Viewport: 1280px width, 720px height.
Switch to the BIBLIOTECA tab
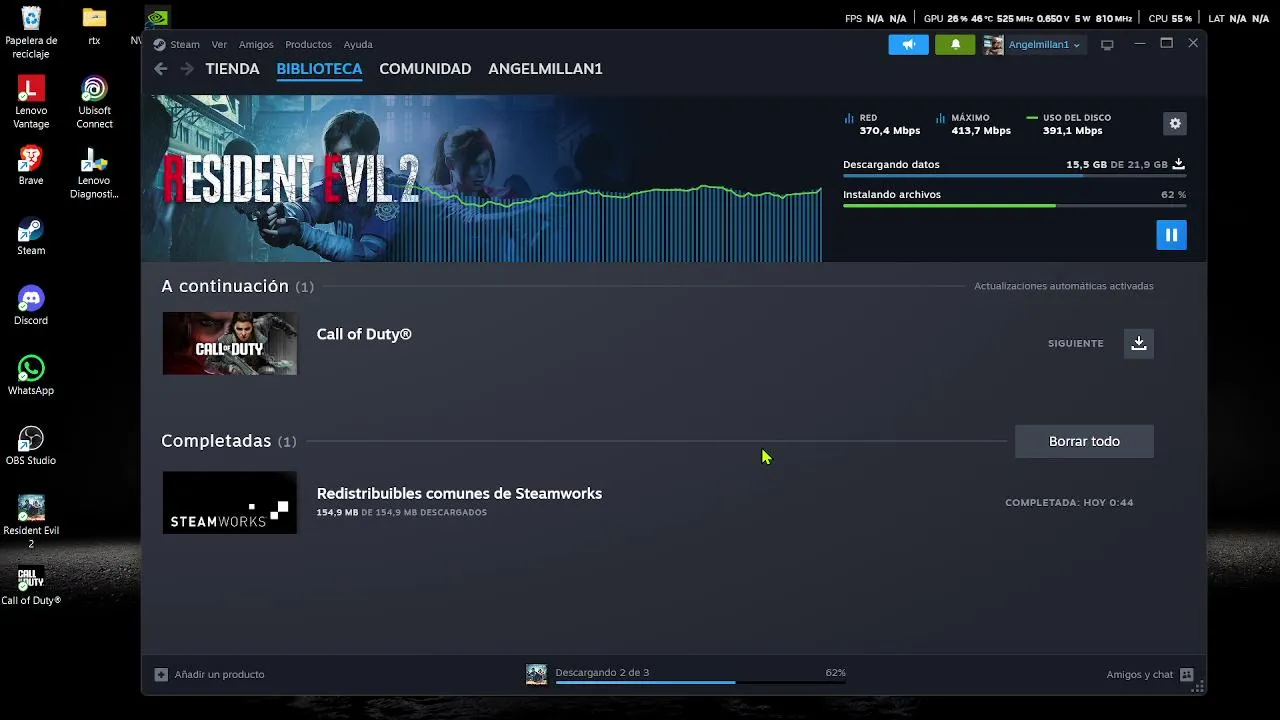pyautogui.click(x=319, y=69)
